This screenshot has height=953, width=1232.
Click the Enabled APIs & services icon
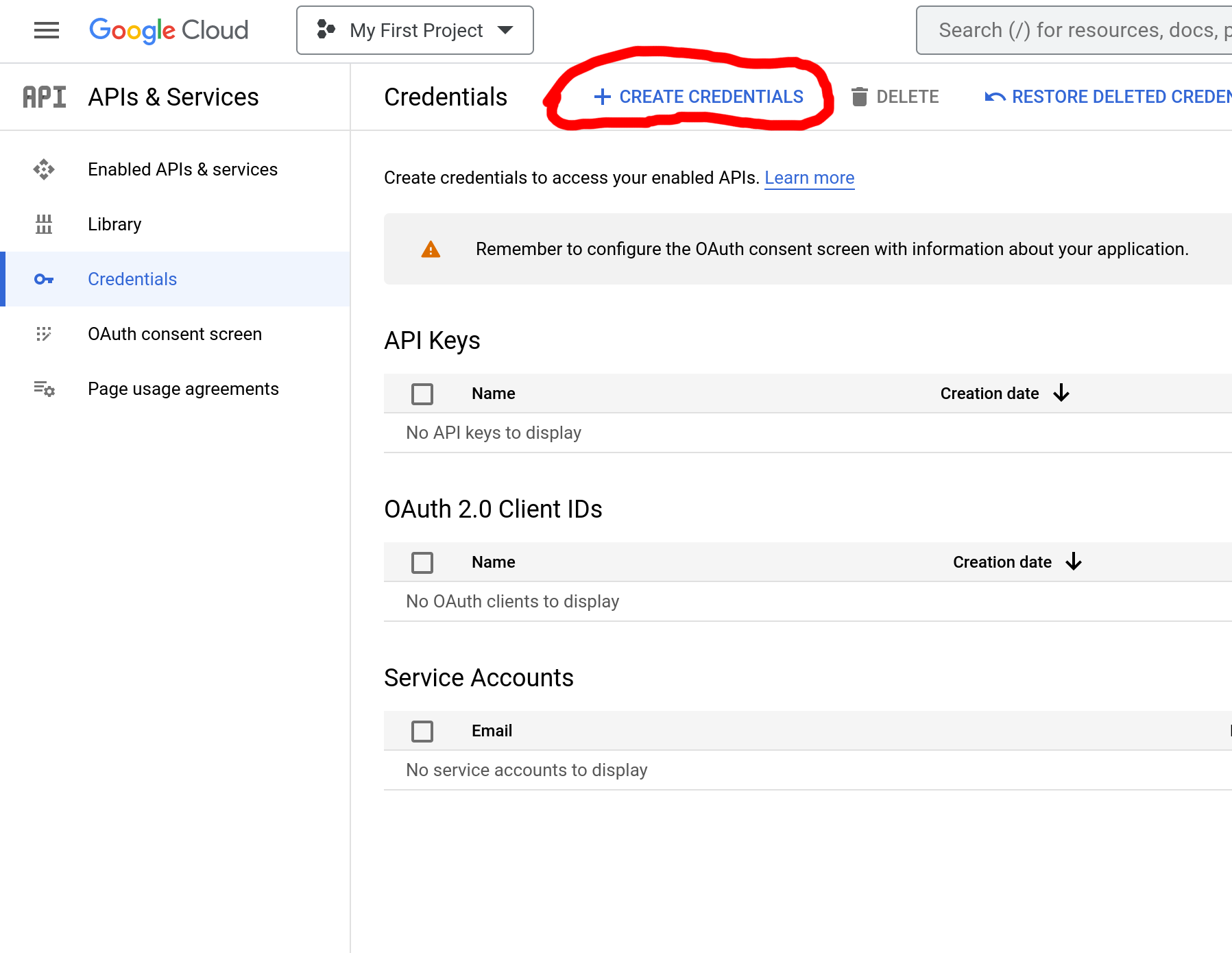(x=44, y=169)
